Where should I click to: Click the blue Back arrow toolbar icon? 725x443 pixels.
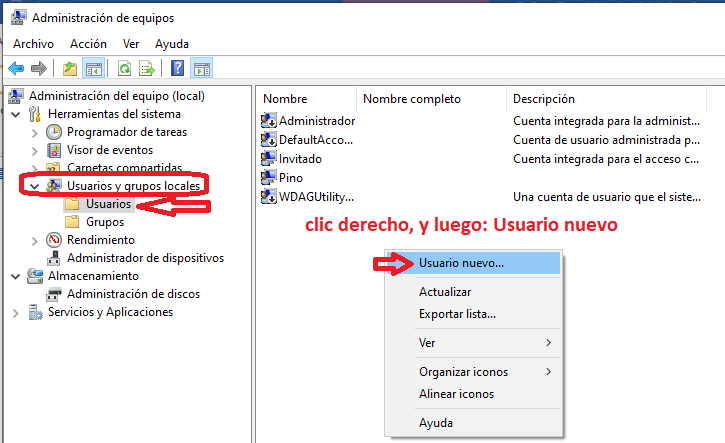pos(16,69)
